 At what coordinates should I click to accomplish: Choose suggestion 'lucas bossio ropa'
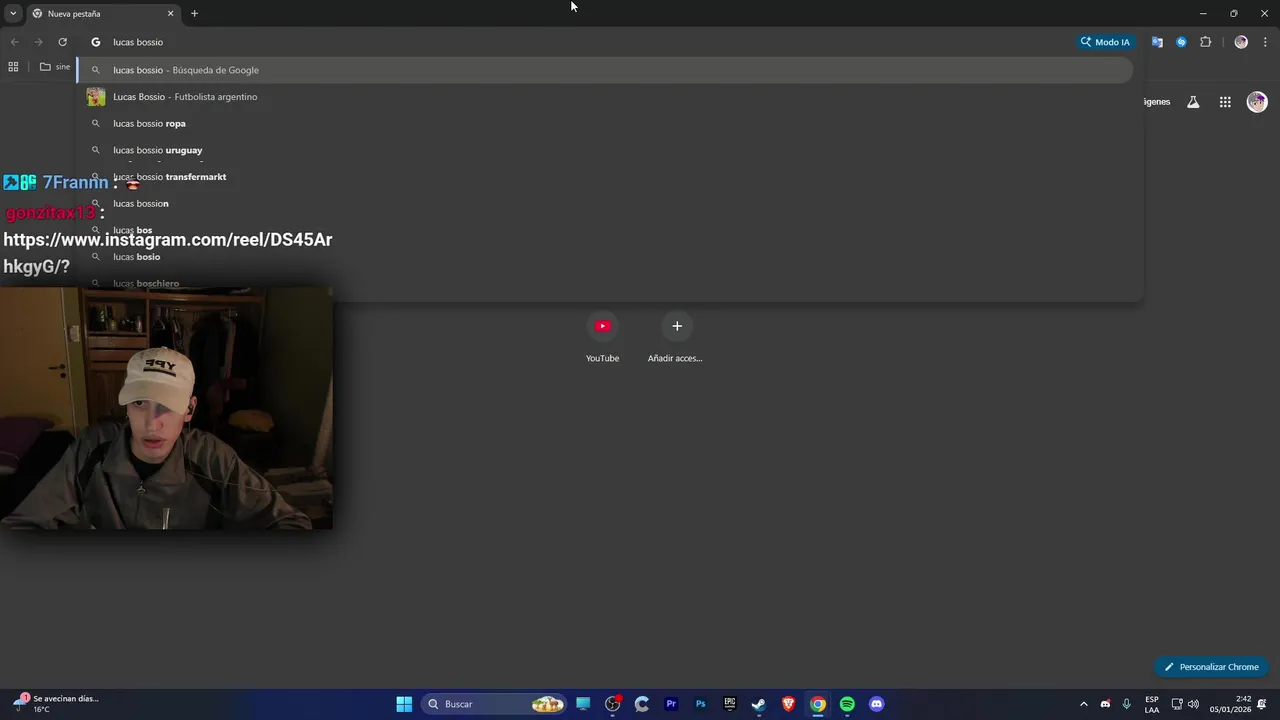[605, 123]
